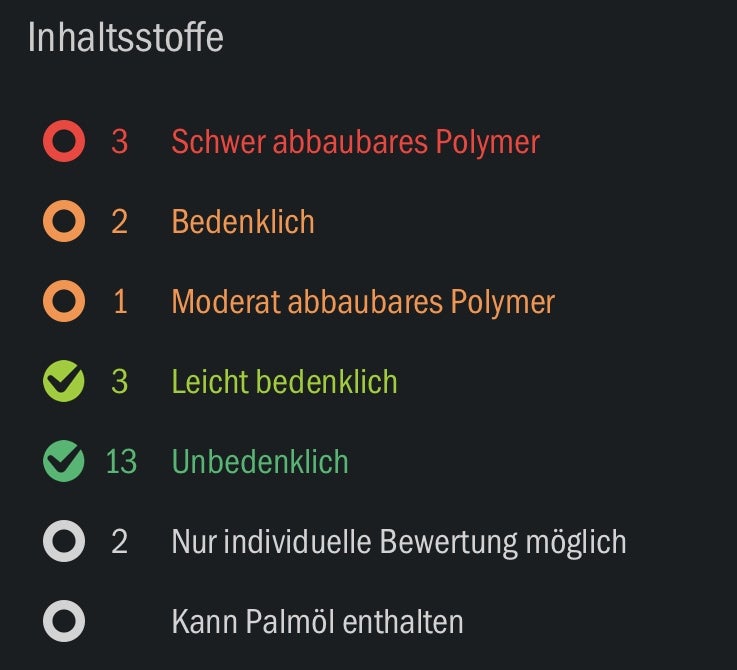Open the Bedenklich ingredients entry
The width and height of the screenshot is (737, 670).
pos(243,221)
